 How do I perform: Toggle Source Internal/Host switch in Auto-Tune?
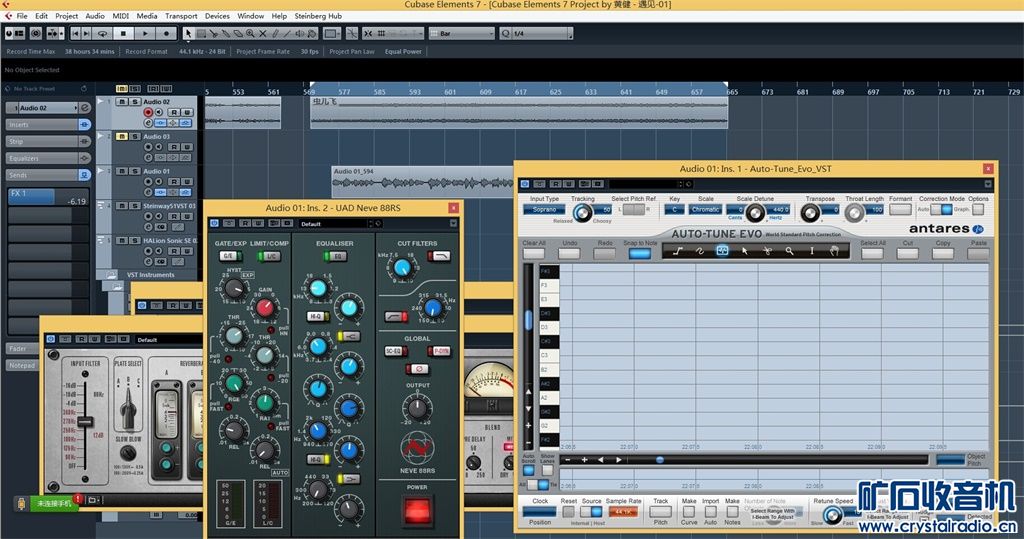(590, 512)
